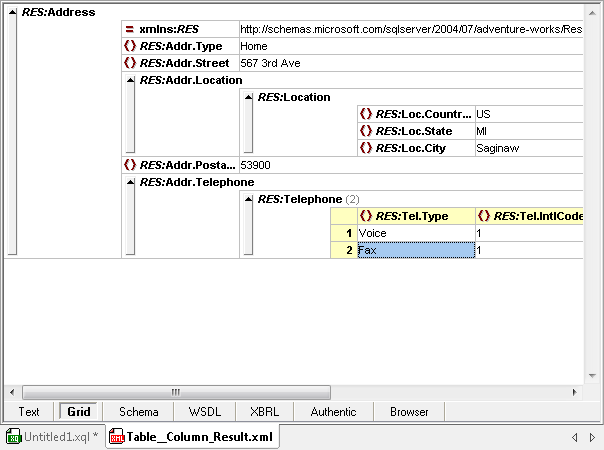This screenshot has width=604, height=450.
Task: Click the xmlns:RES attribute equals icon
Action: point(130,29)
